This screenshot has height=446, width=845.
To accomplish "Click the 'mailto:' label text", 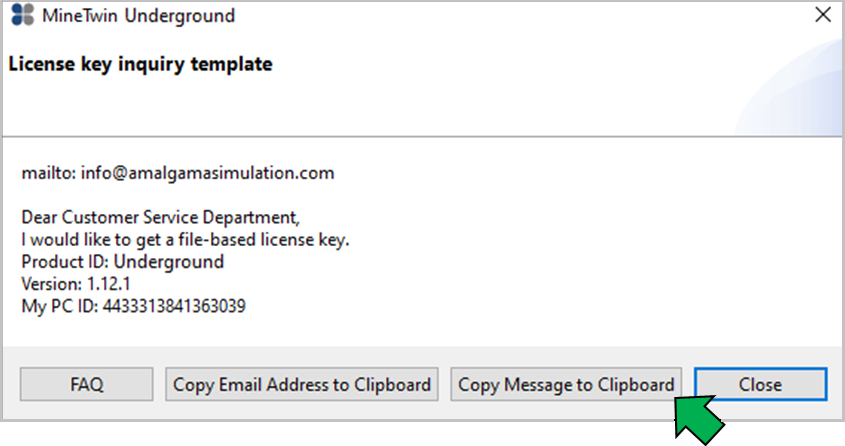I will pos(49,173).
